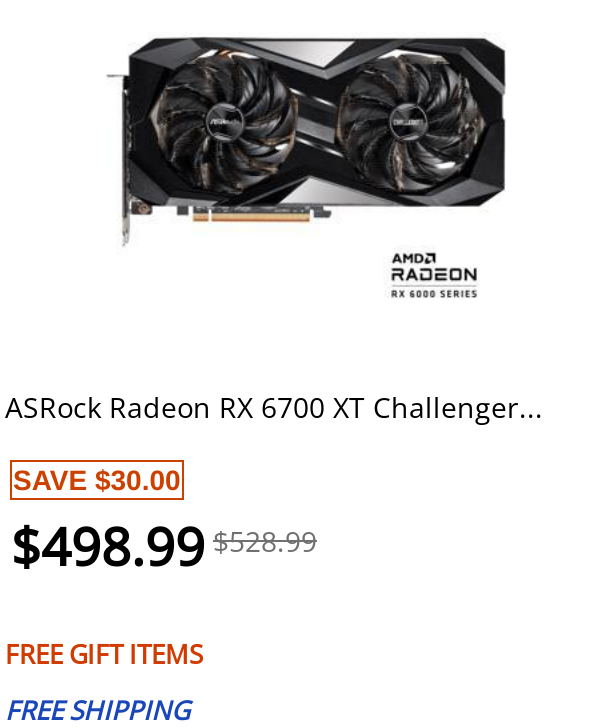Click the silver center shroud between fans
This screenshot has height=728, width=610.
[x=316, y=122]
